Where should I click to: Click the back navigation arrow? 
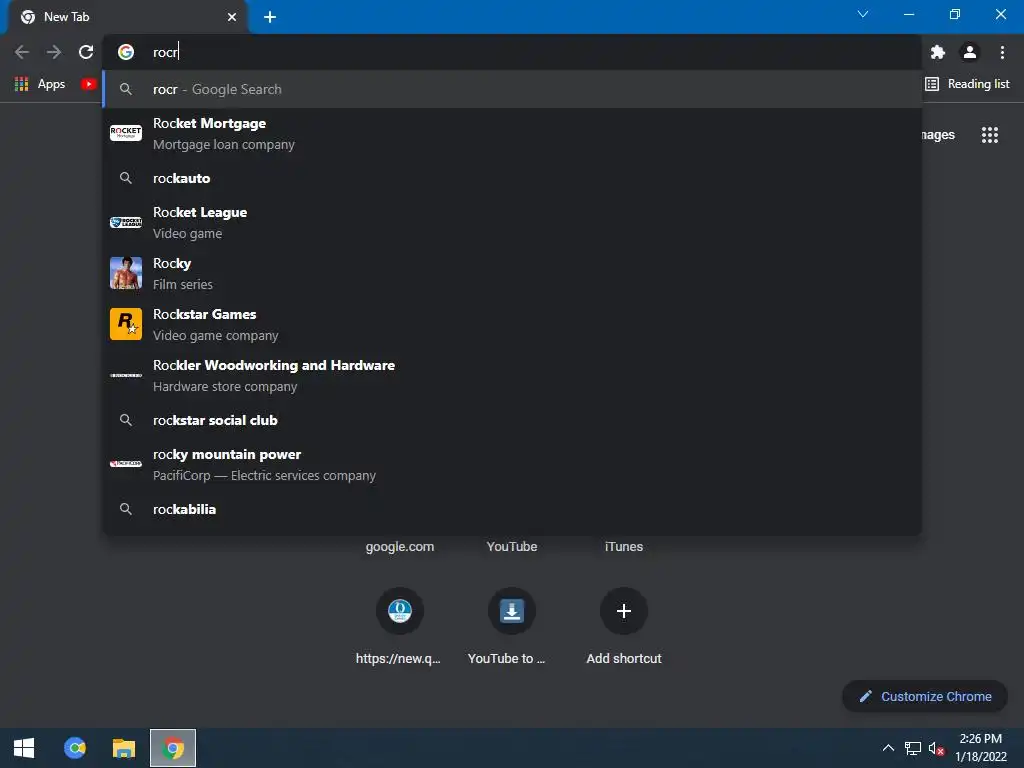coord(22,52)
